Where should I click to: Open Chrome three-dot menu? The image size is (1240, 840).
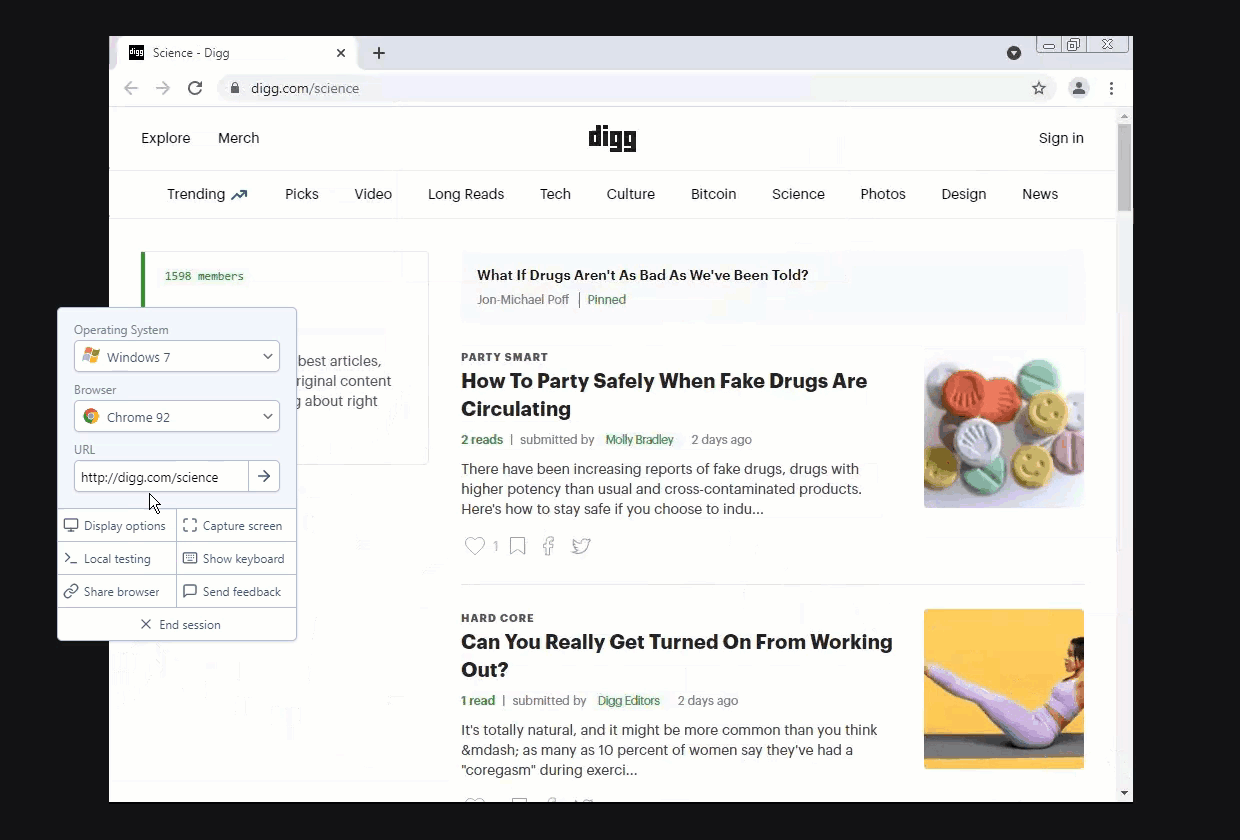(1111, 88)
